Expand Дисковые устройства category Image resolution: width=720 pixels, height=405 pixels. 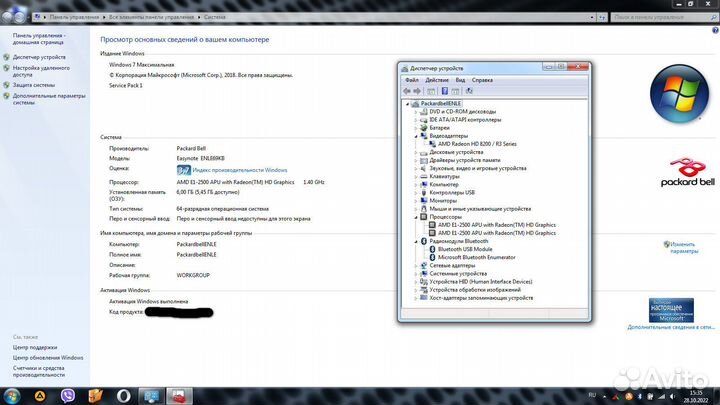pyautogui.click(x=416, y=152)
